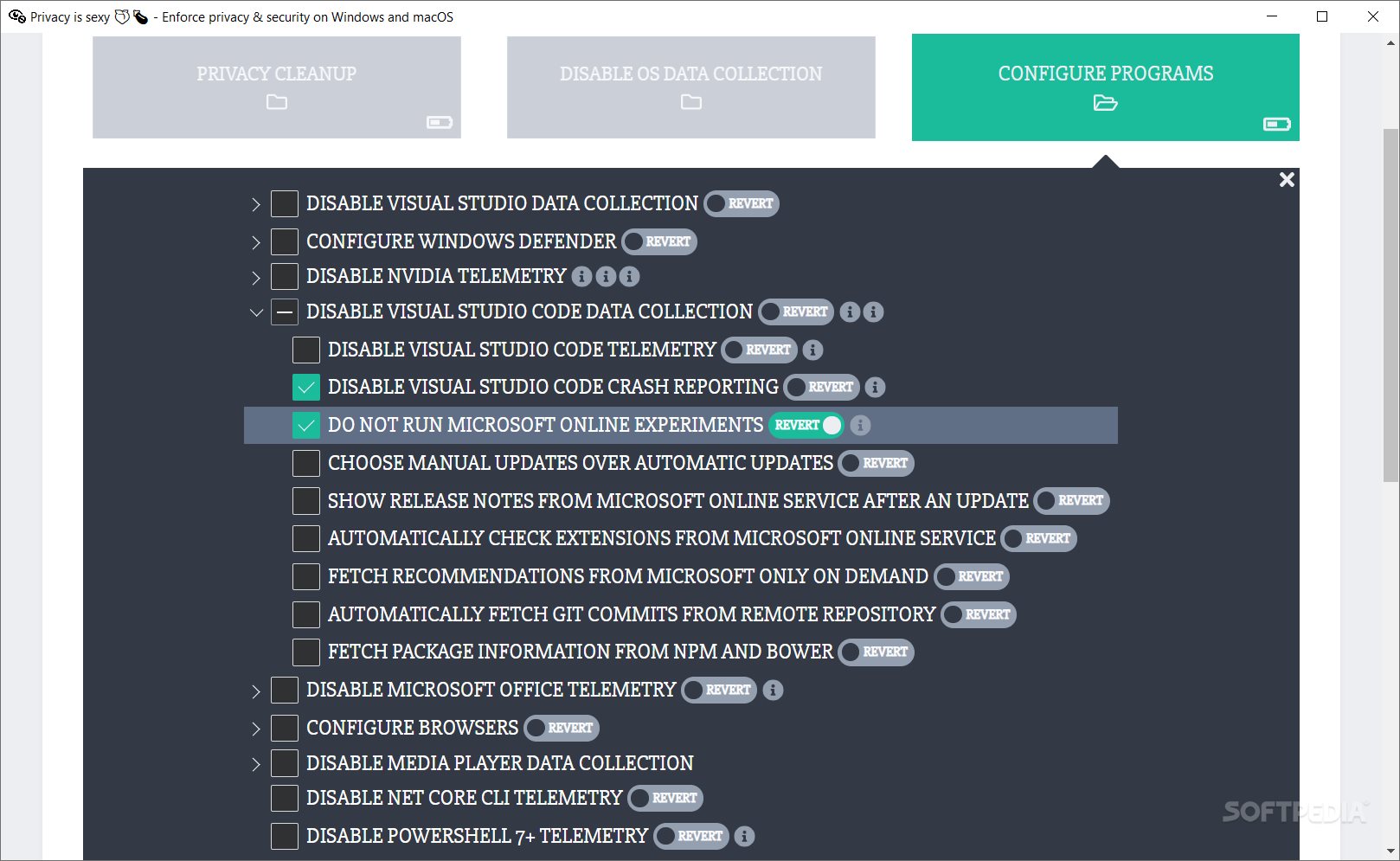This screenshot has width=1400, height=861.
Task: Turn off revert for Microsoft Online Experiments
Action: 806,426
